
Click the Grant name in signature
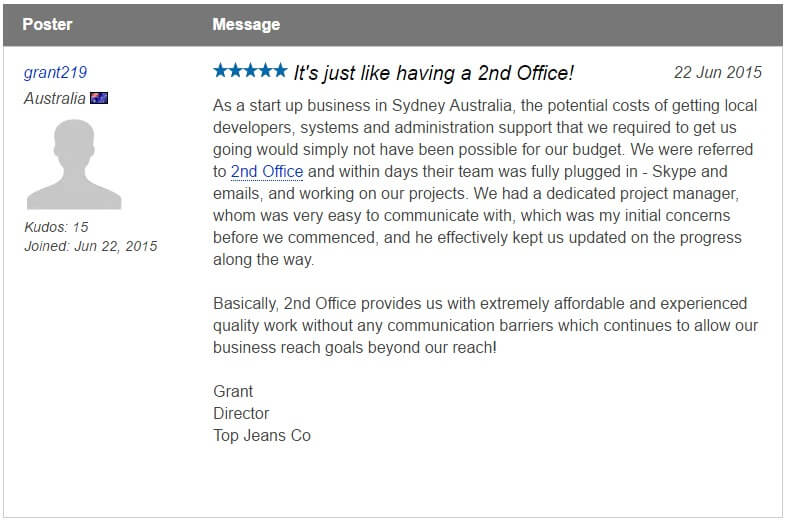(x=233, y=391)
